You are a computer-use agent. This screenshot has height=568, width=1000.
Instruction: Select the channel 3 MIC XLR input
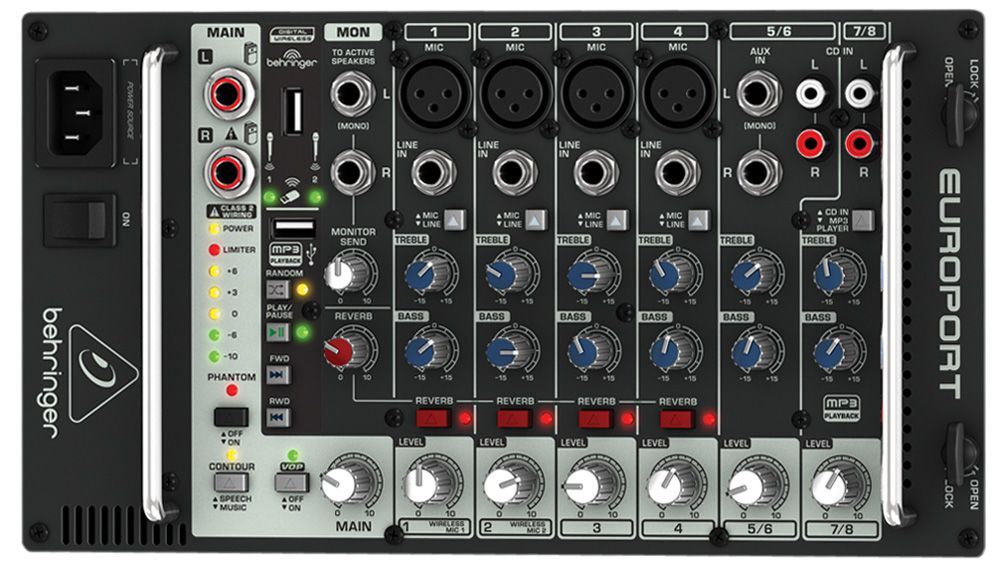point(597,94)
